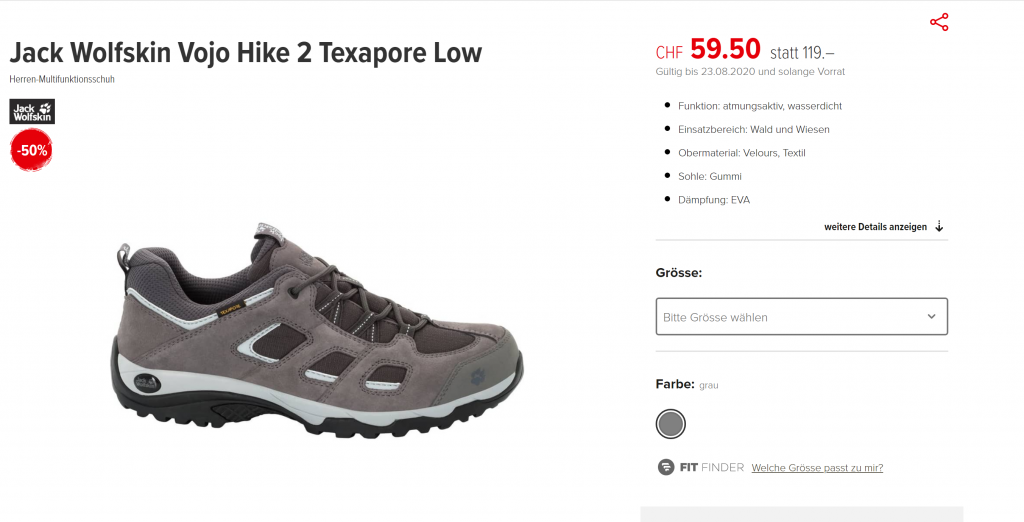Screen dimensions: 1024x522
Task: Click the down arrow beside weitere Details
Action: [x=939, y=227]
